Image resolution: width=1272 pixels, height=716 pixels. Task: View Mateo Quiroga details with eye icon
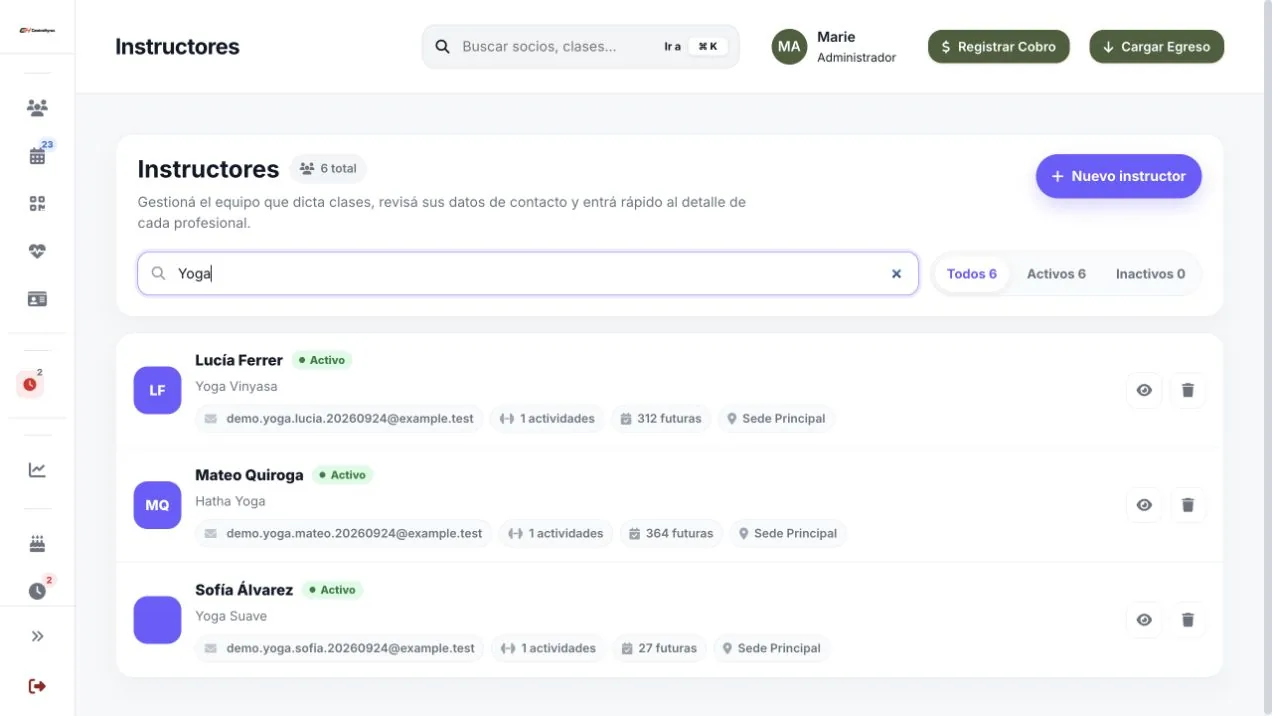tap(1144, 505)
